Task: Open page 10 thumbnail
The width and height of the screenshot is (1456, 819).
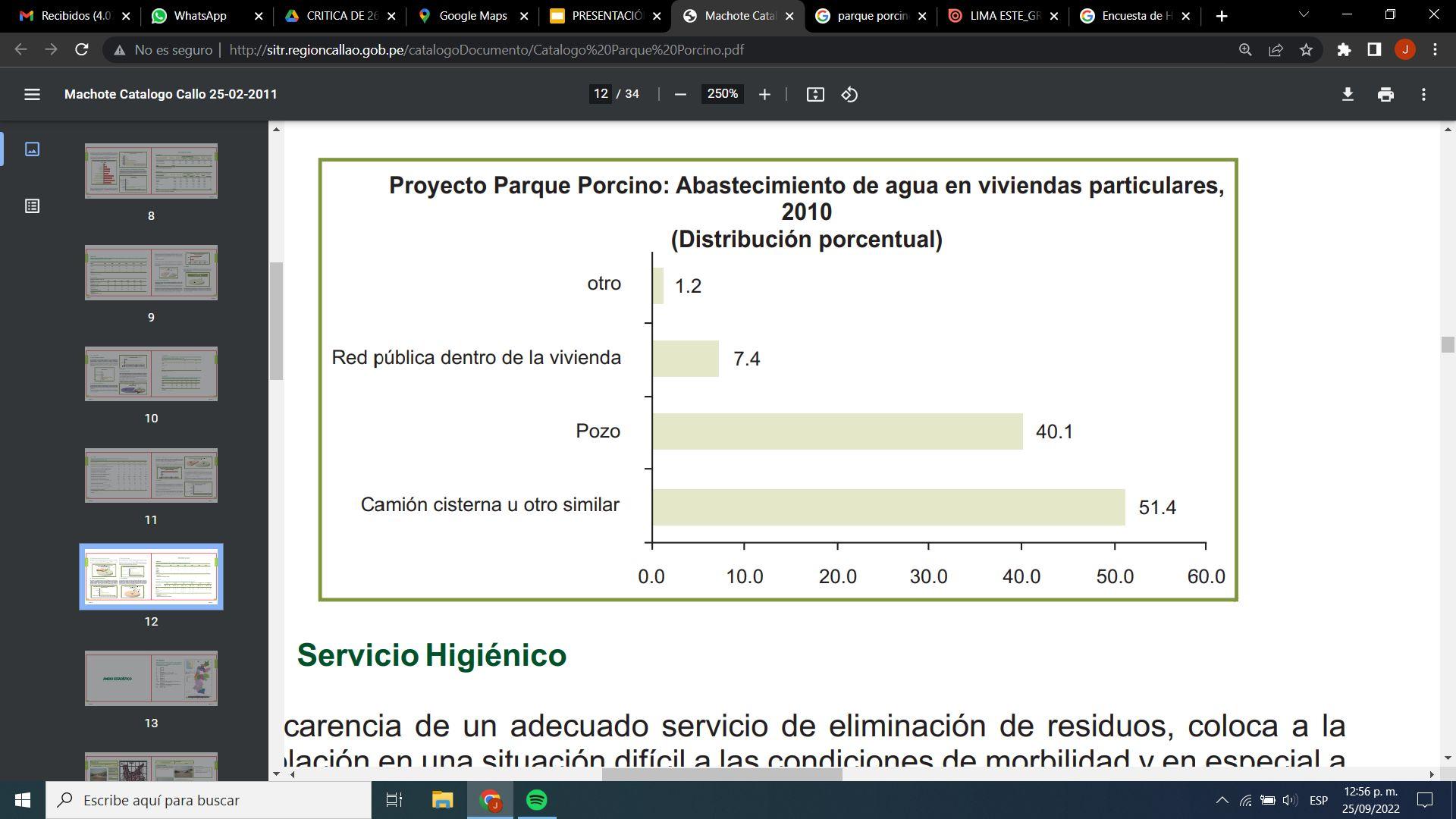Action: pos(151,374)
